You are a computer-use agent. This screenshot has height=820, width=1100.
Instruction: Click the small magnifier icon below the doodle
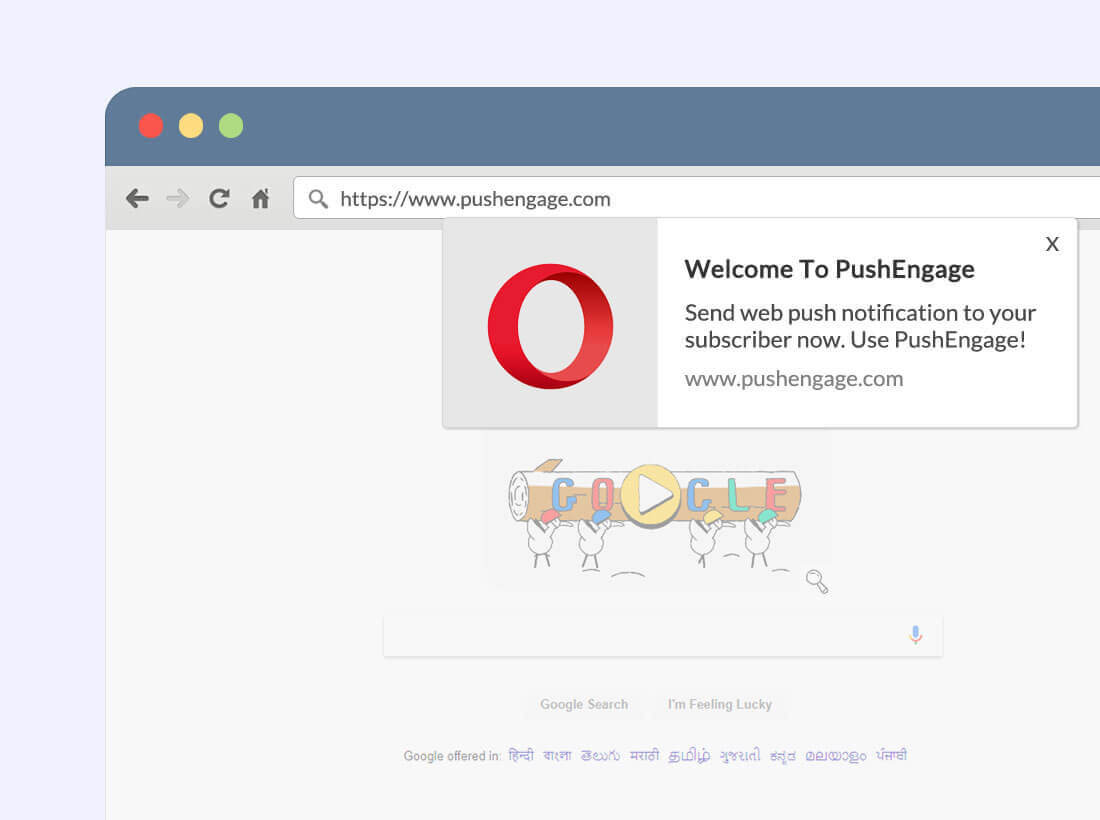817,581
